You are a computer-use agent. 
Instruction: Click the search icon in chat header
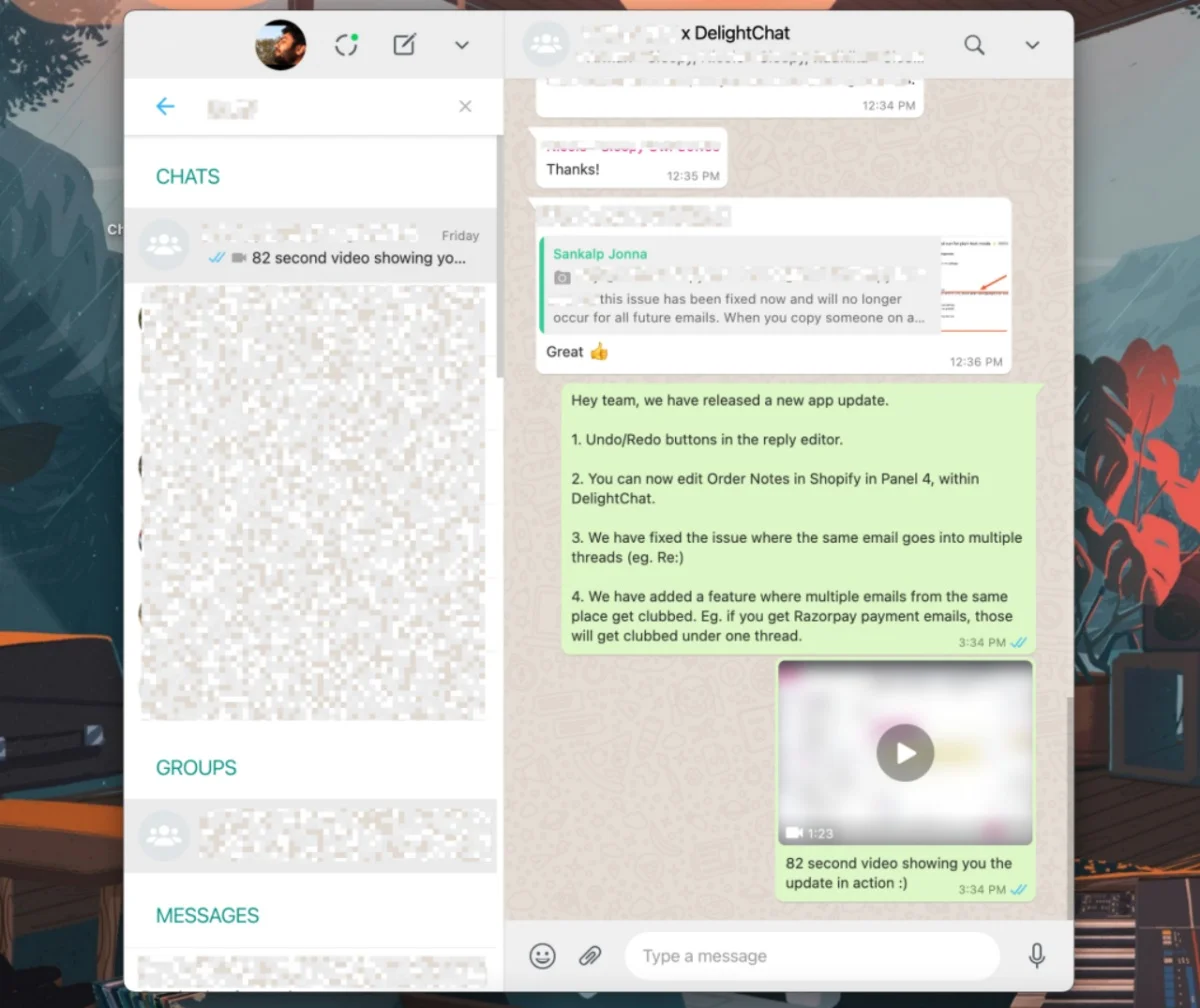click(974, 45)
